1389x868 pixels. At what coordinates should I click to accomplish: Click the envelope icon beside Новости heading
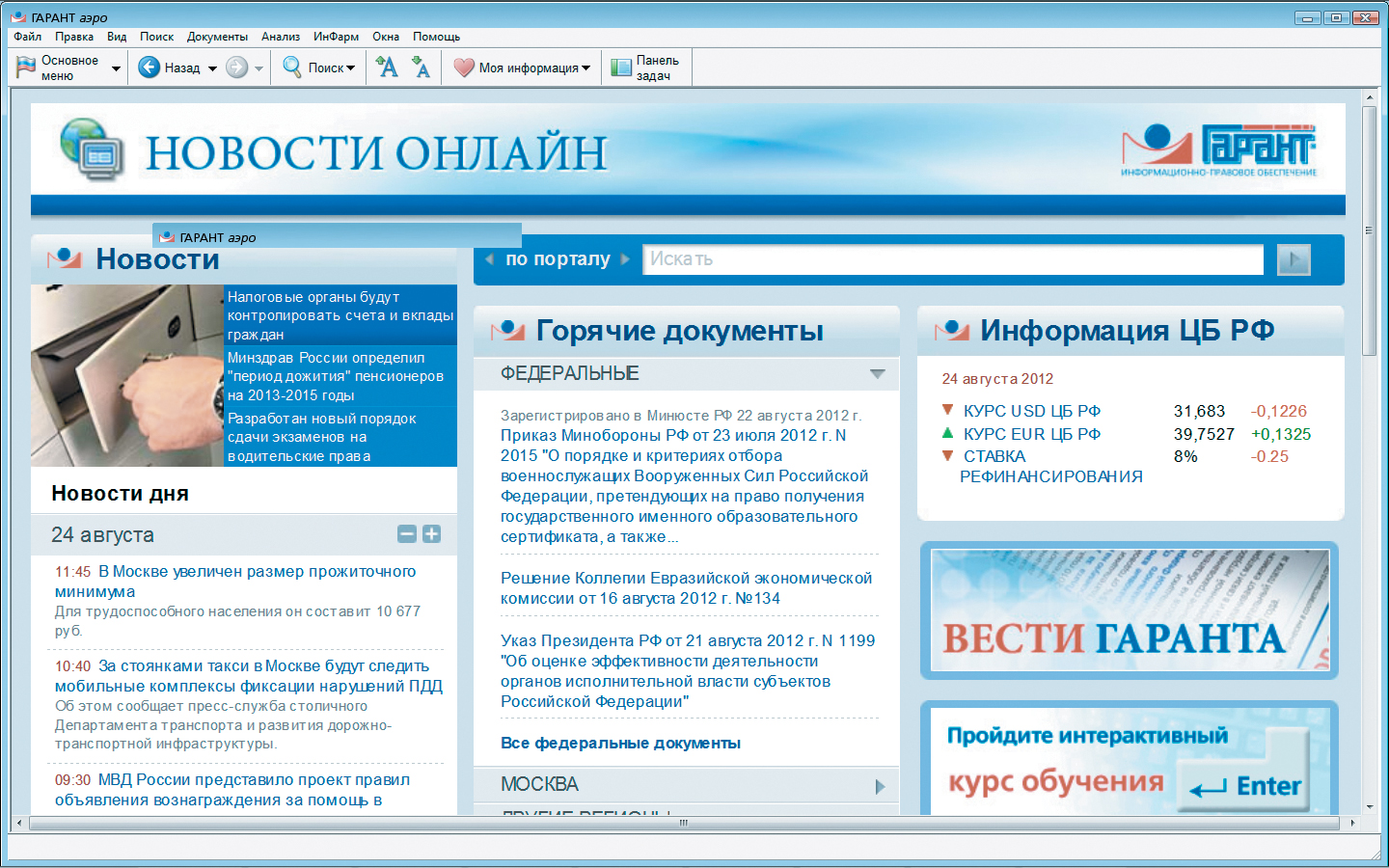[65, 258]
